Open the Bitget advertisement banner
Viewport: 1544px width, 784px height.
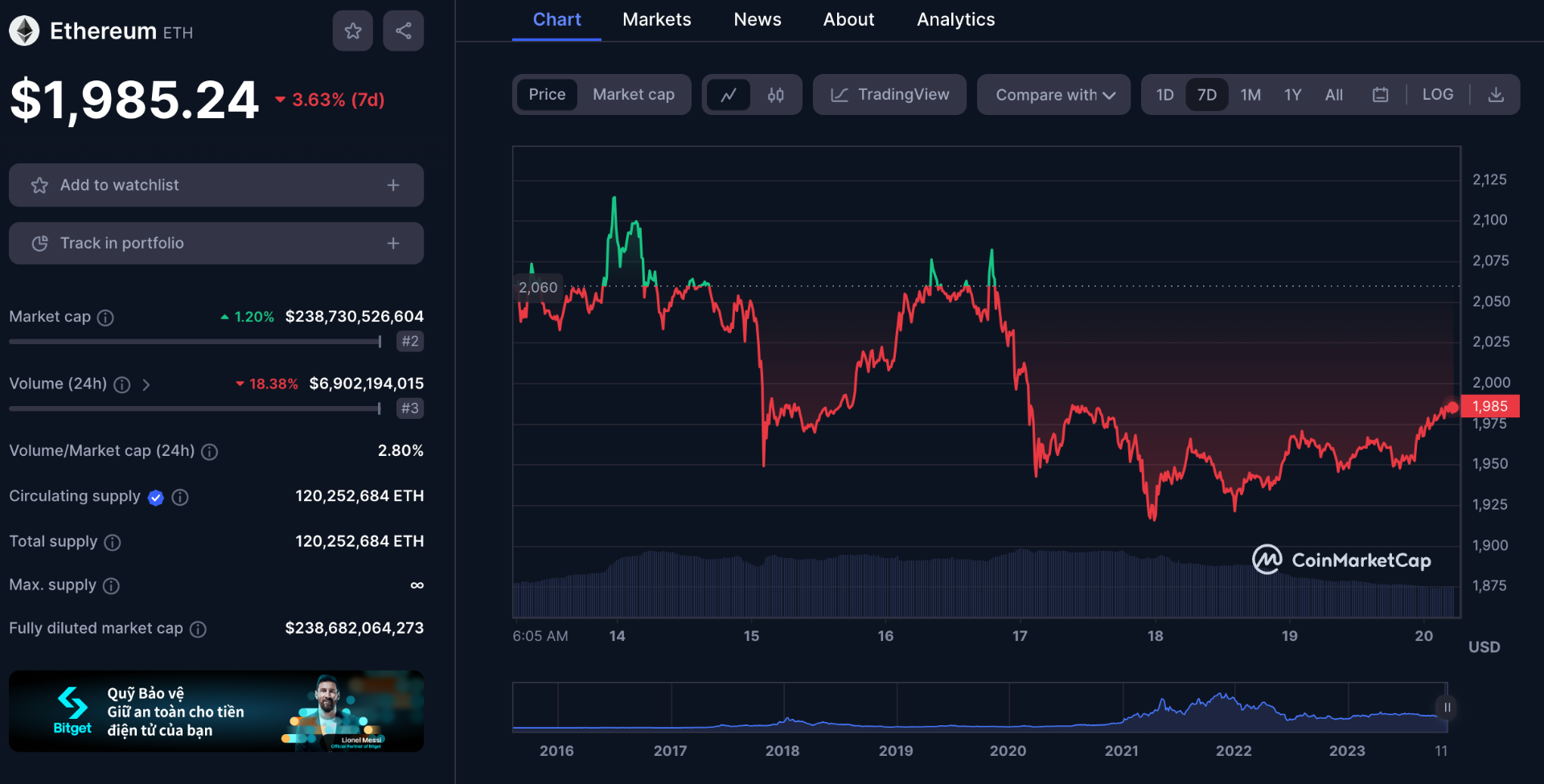point(216,712)
